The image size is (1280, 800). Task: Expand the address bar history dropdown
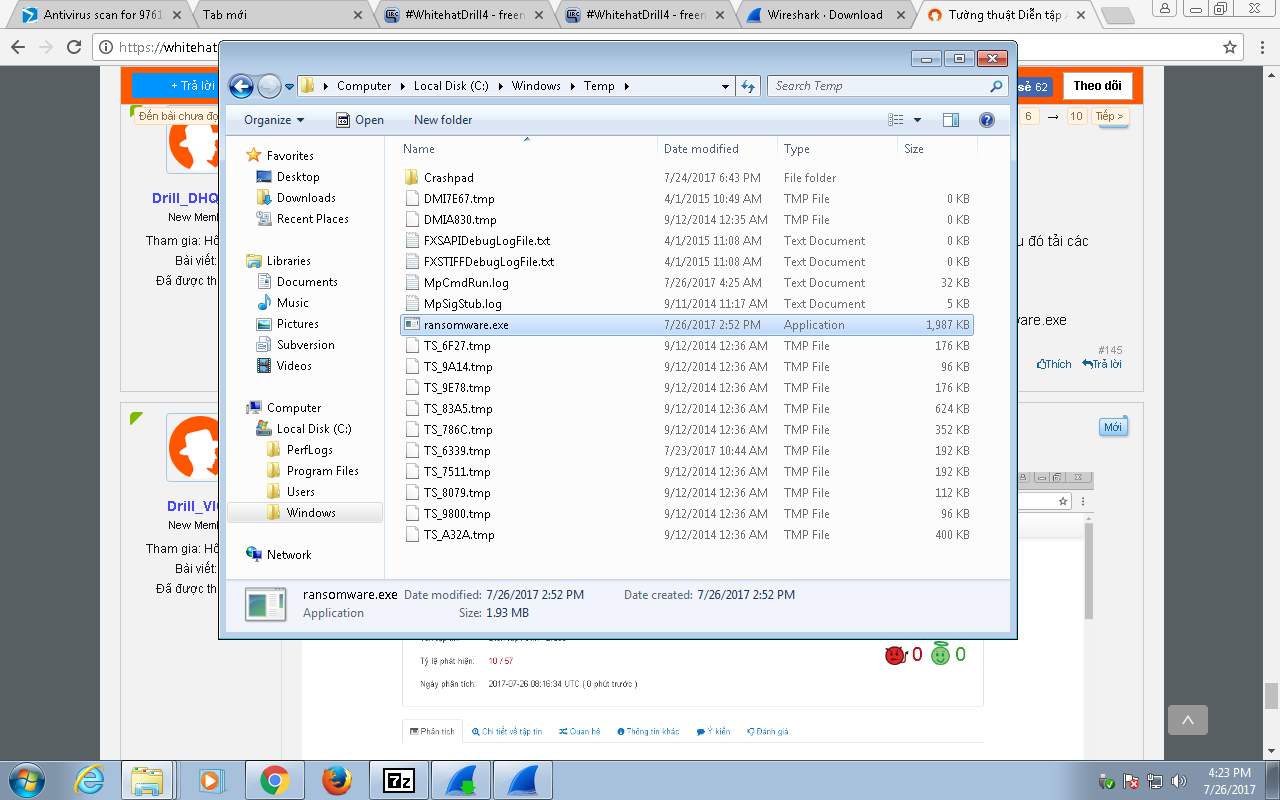coord(726,87)
